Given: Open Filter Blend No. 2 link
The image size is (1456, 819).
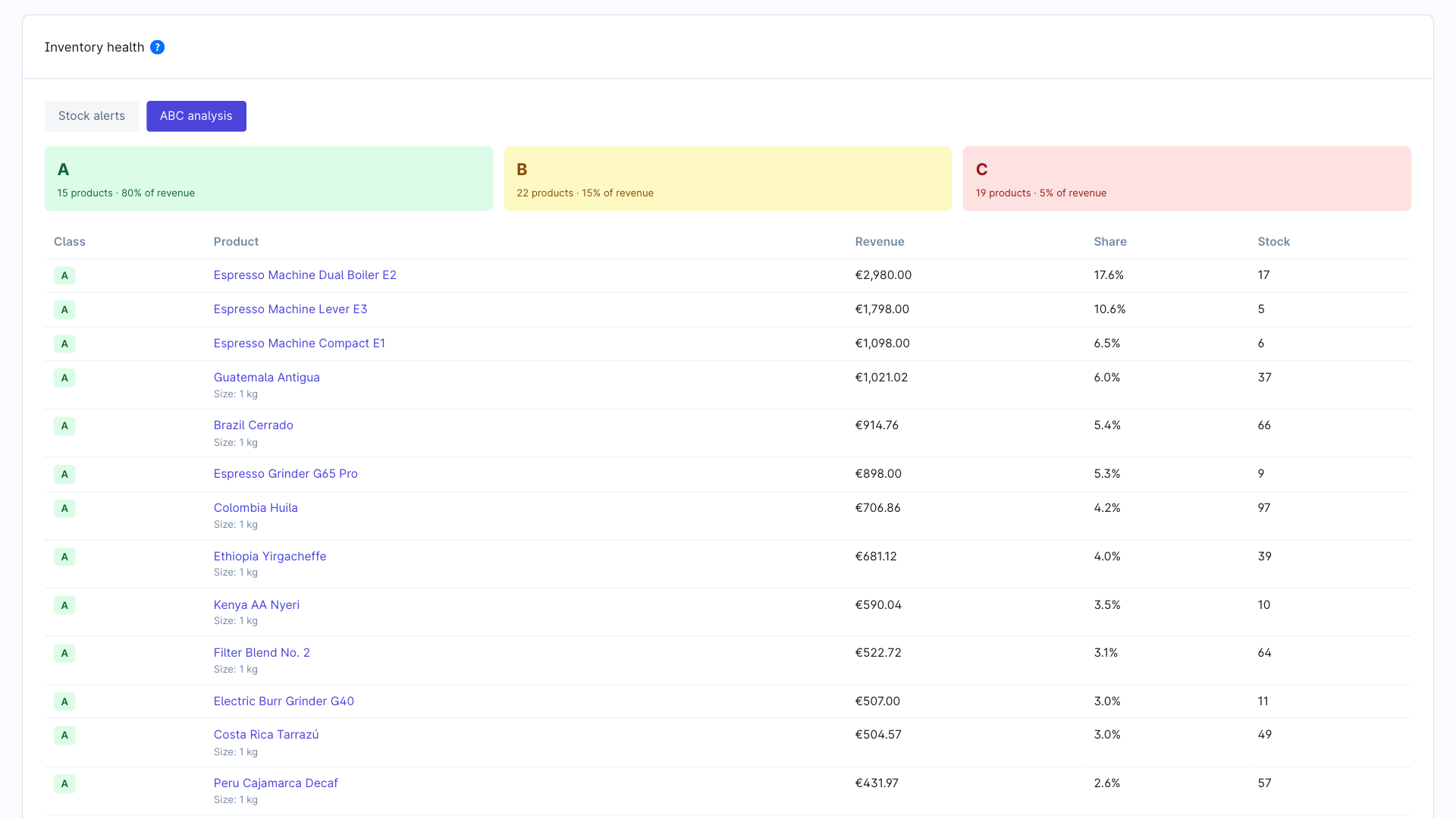Looking at the screenshot, I should click(262, 653).
